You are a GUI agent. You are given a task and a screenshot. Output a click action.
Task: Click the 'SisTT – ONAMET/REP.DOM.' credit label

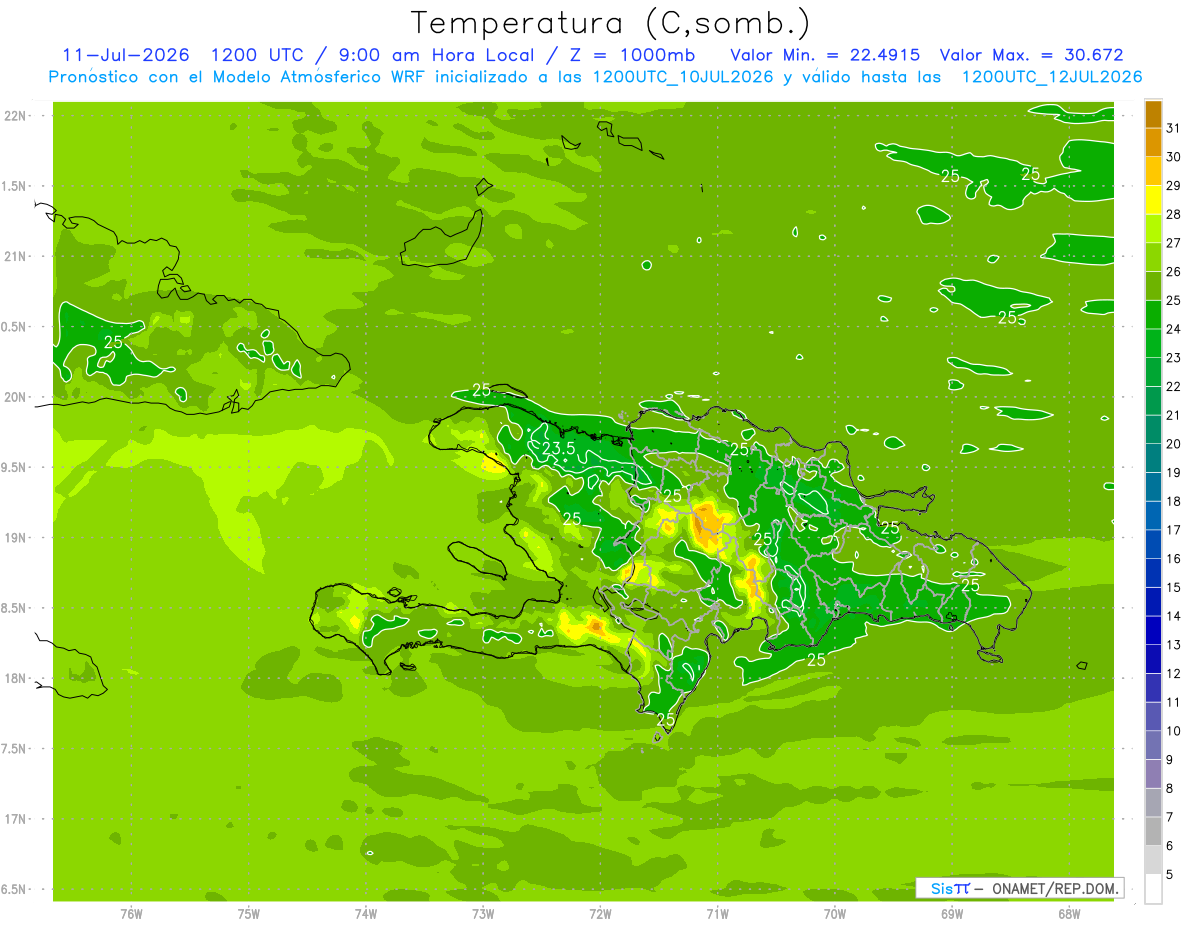click(1019, 888)
